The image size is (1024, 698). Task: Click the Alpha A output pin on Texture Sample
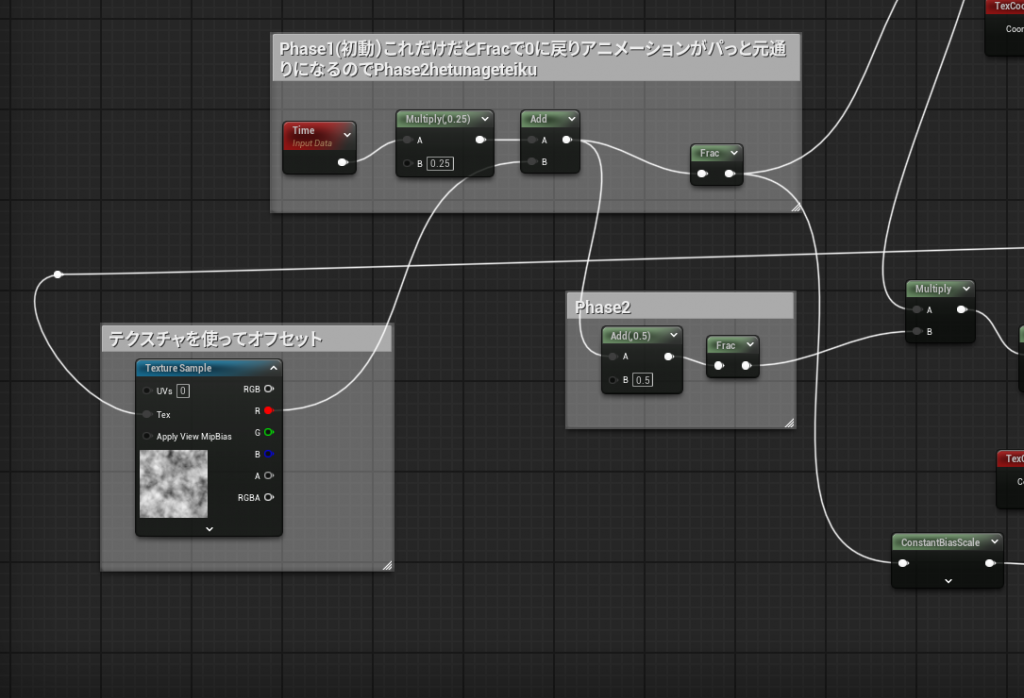268,476
